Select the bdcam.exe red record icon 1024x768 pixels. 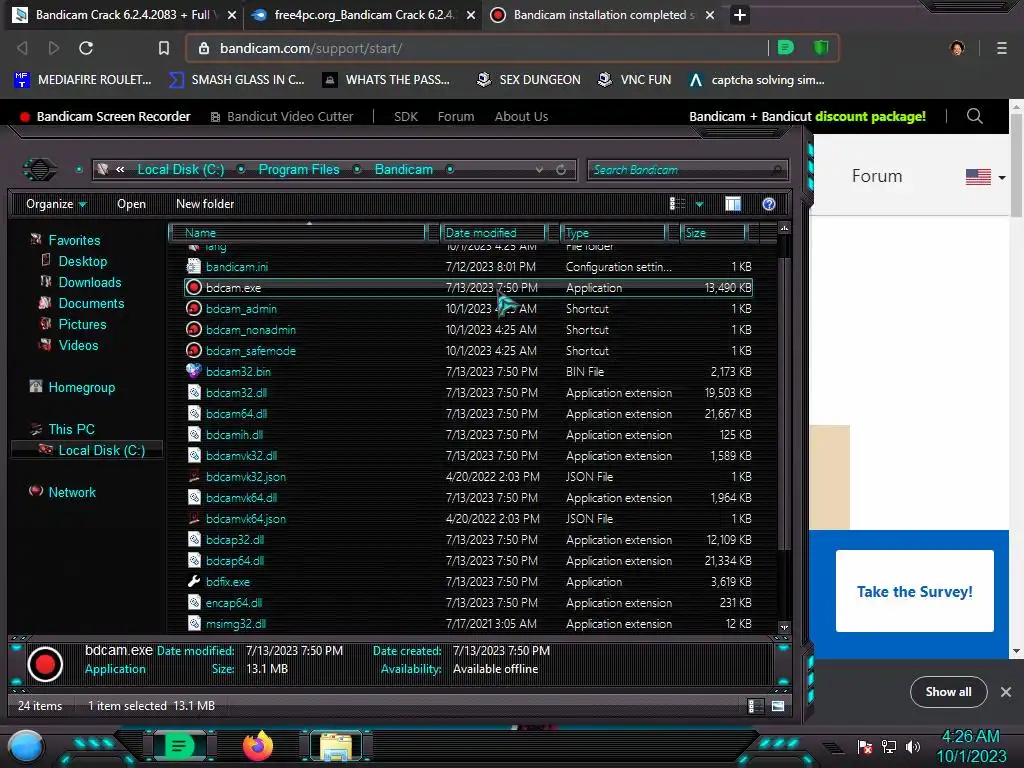193,287
